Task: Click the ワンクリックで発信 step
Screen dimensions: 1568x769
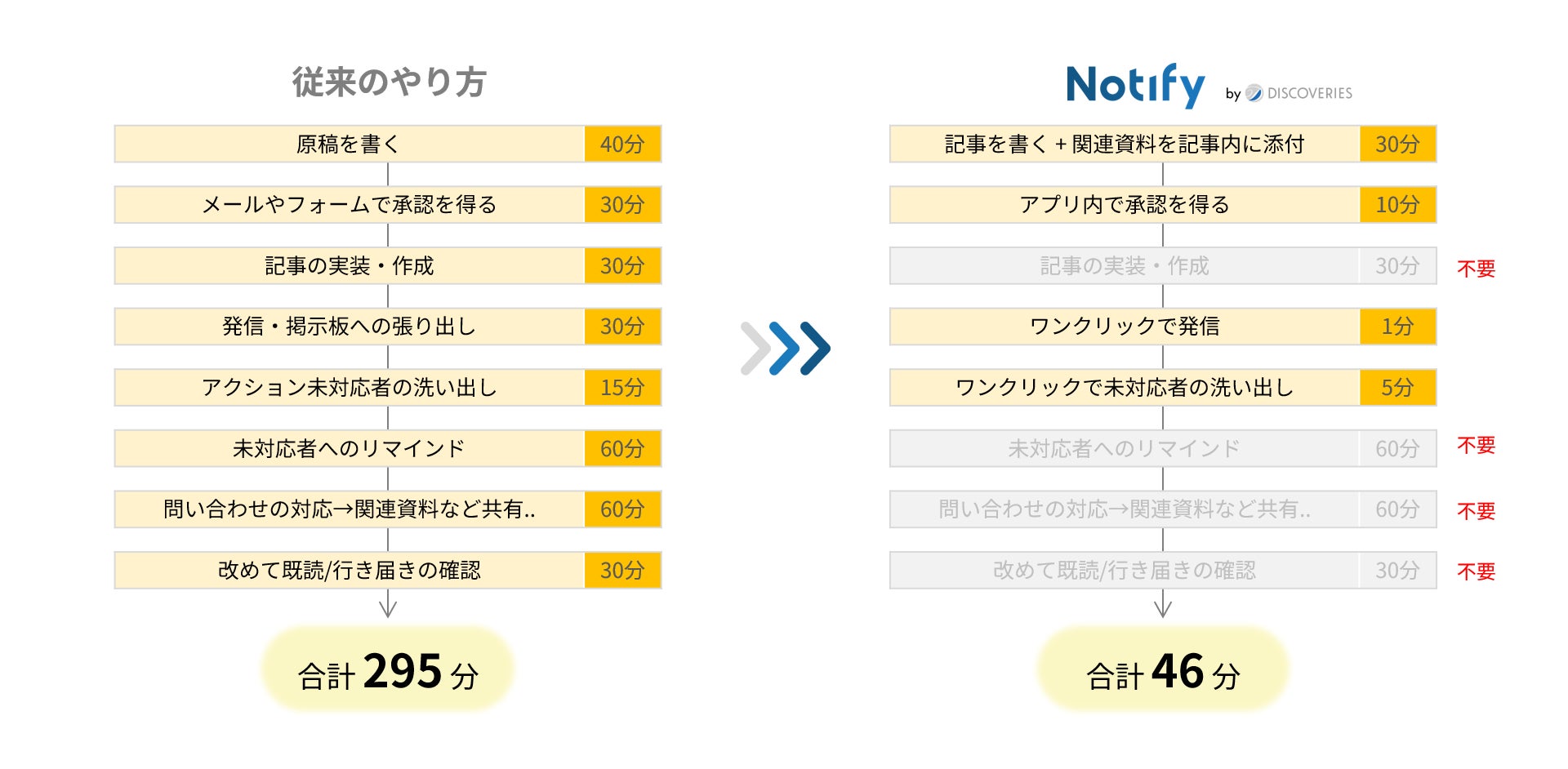Action: pyautogui.click(x=1125, y=327)
